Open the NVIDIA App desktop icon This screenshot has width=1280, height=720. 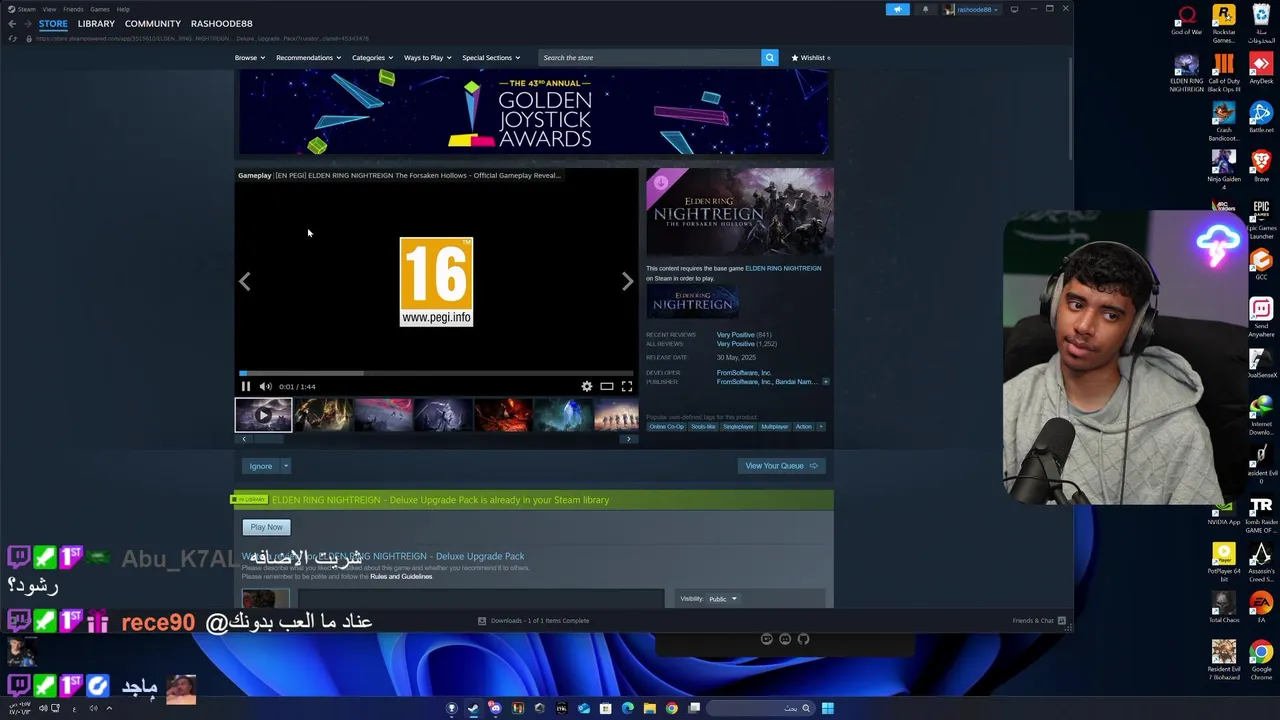click(1224, 514)
